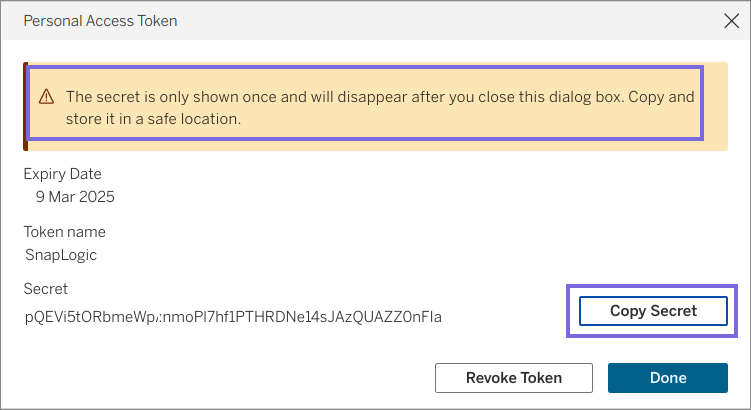Click the start of the secret string "pQEVi5"
Image resolution: width=751 pixels, height=410 pixels.
coord(44,317)
